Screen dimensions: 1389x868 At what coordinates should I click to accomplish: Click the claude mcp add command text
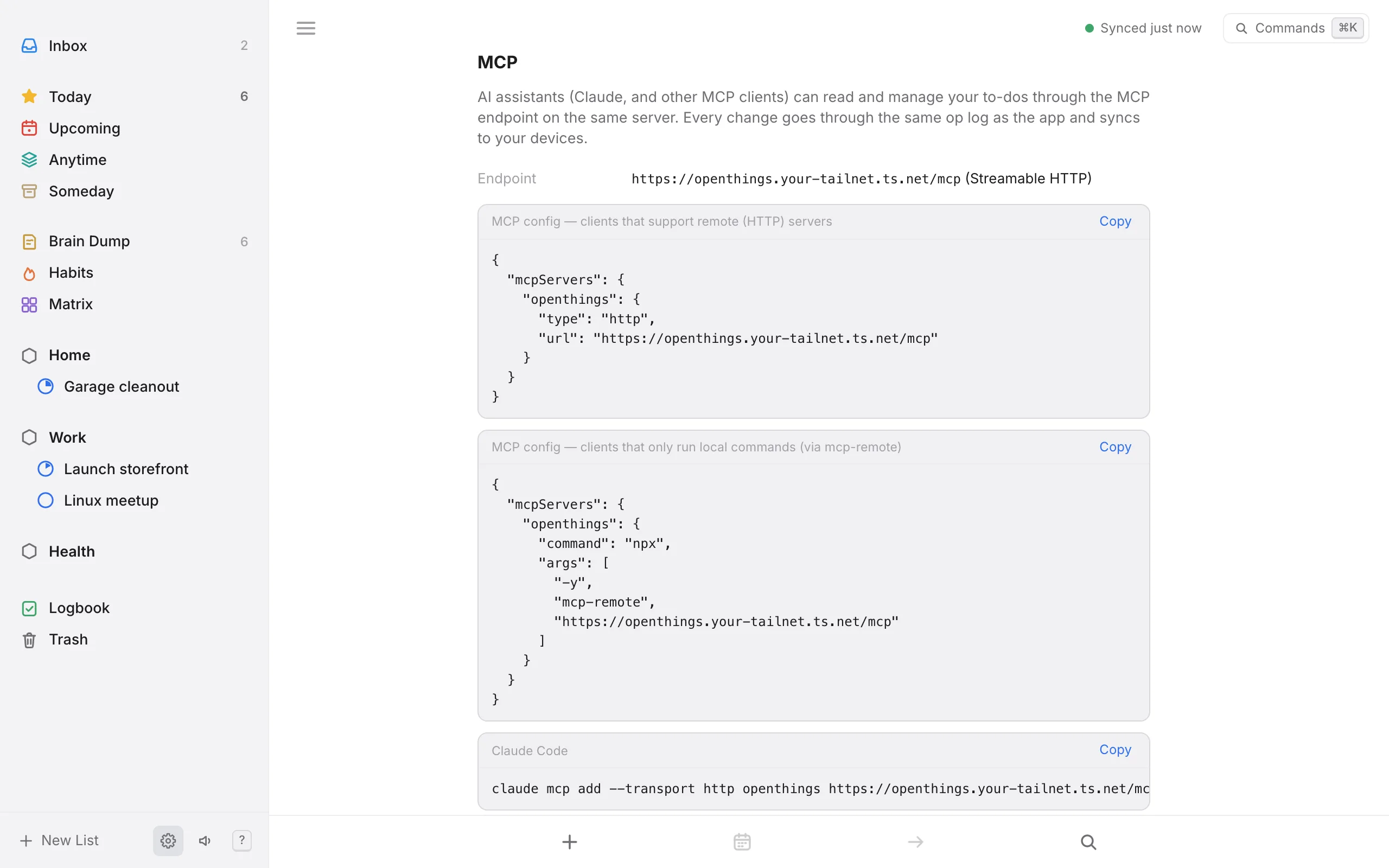tap(820, 788)
